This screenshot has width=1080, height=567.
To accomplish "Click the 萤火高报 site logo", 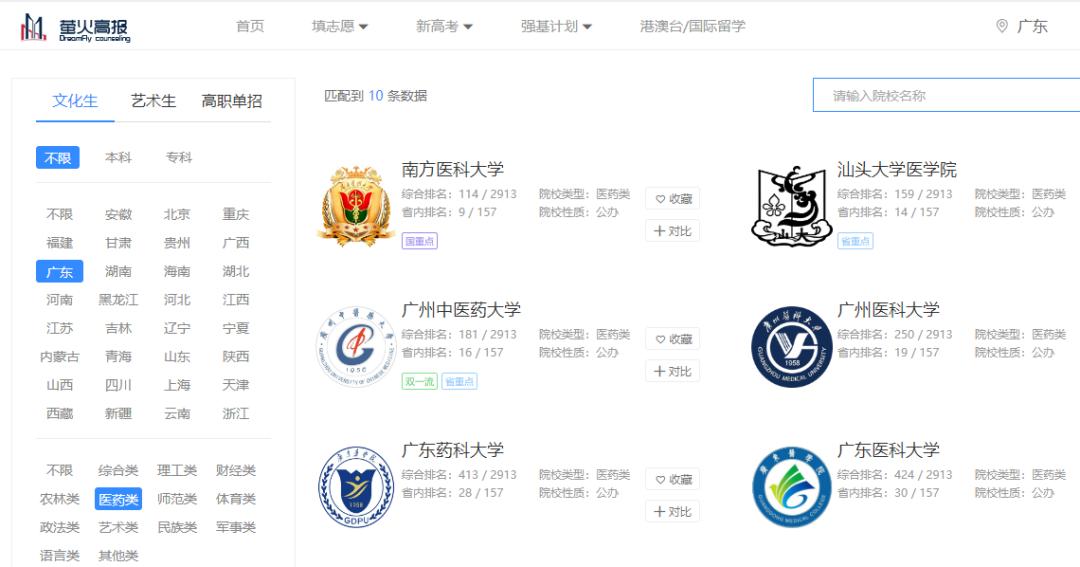I will (75, 28).
